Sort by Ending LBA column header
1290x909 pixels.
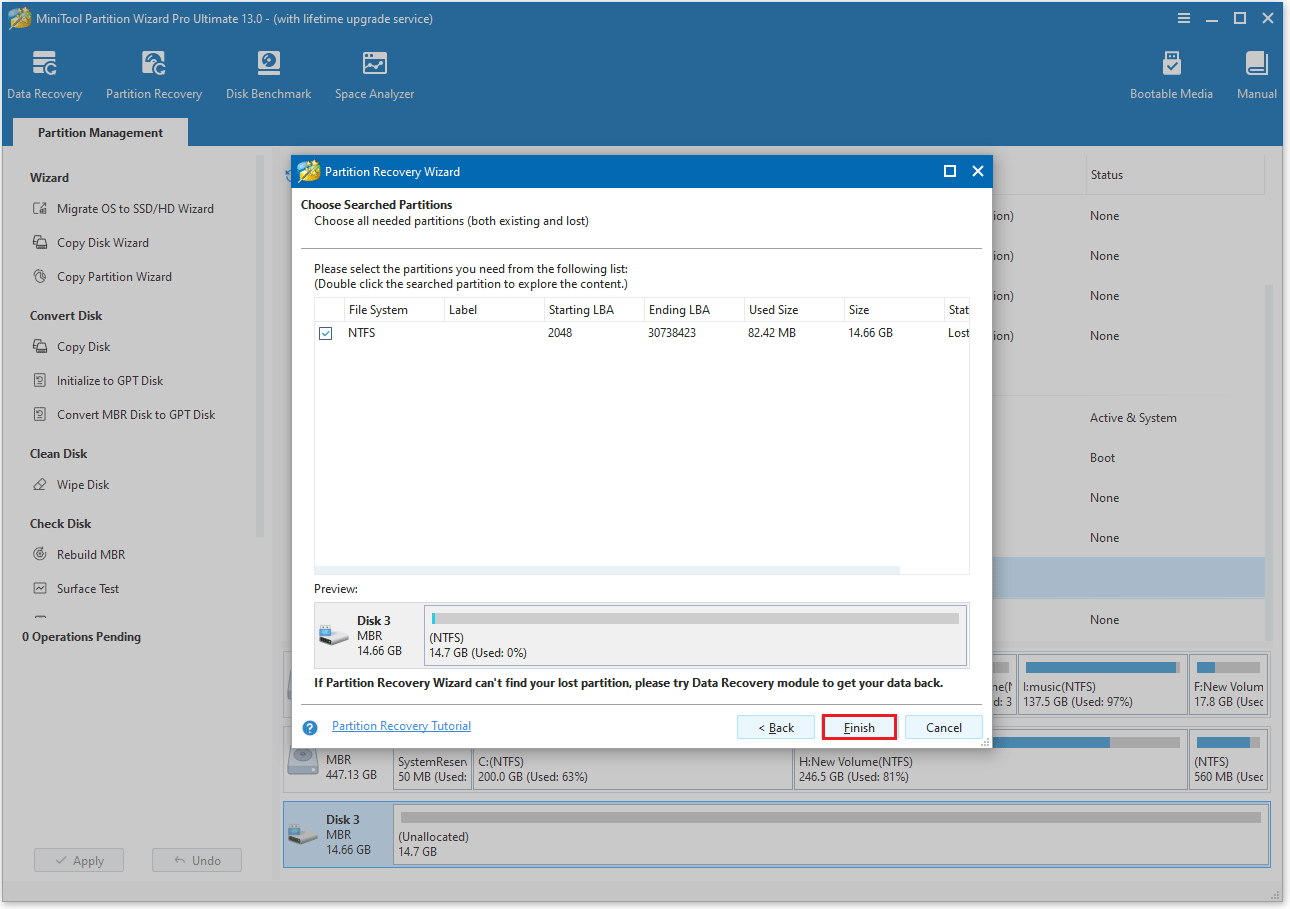693,310
